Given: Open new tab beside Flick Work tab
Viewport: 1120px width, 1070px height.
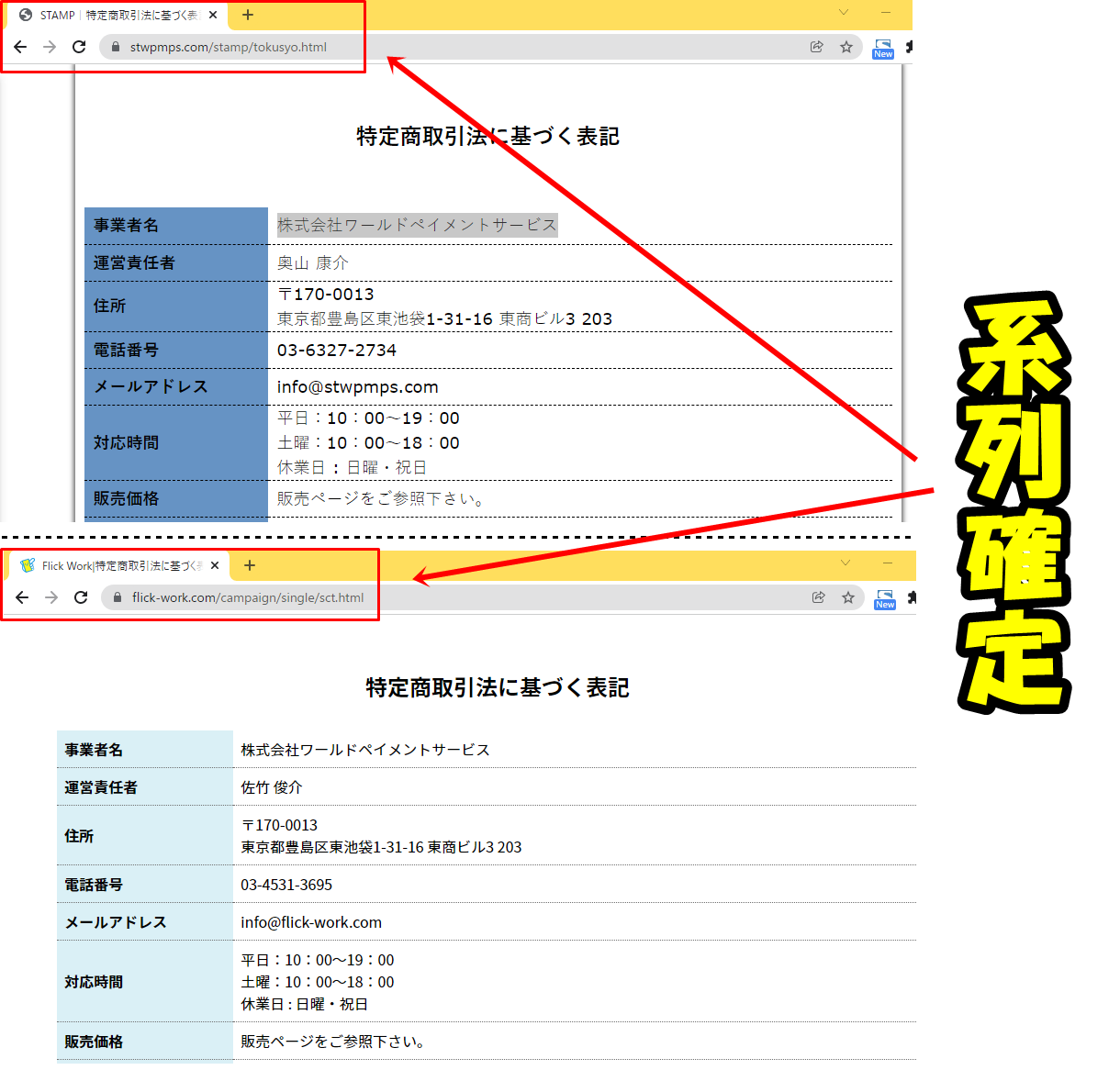Looking at the screenshot, I should [x=250, y=565].
